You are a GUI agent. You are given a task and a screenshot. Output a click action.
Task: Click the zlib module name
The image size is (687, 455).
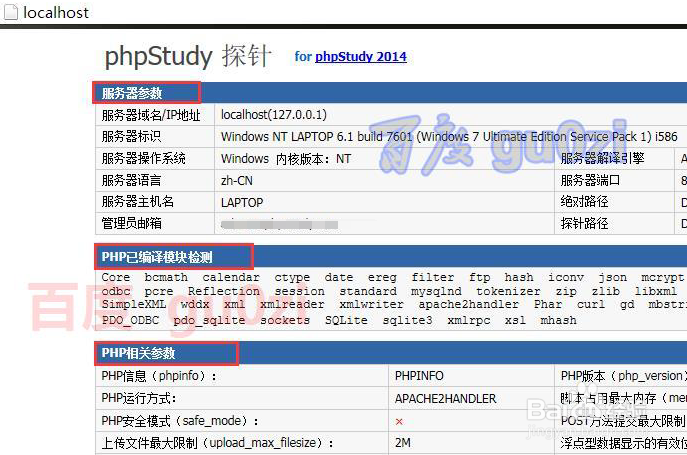[x=606, y=291]
